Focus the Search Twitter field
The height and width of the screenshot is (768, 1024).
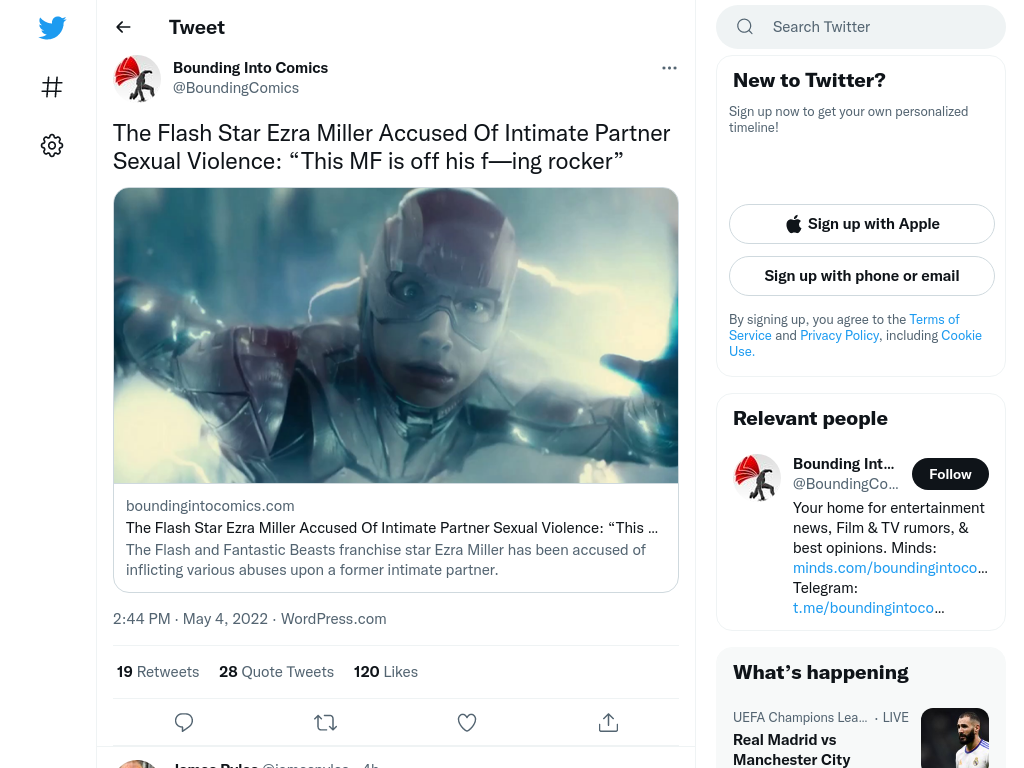pyautogui.click(x=861, y=27)
